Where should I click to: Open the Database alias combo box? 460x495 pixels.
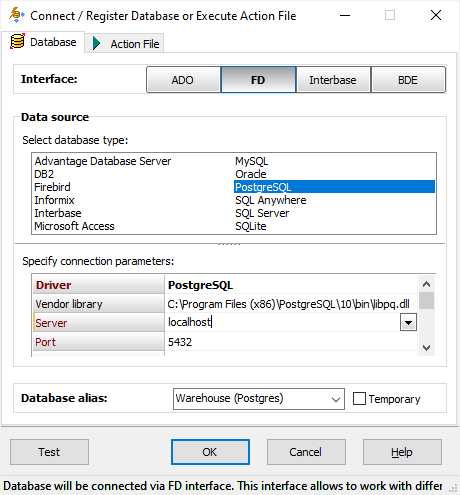(259, 399)
